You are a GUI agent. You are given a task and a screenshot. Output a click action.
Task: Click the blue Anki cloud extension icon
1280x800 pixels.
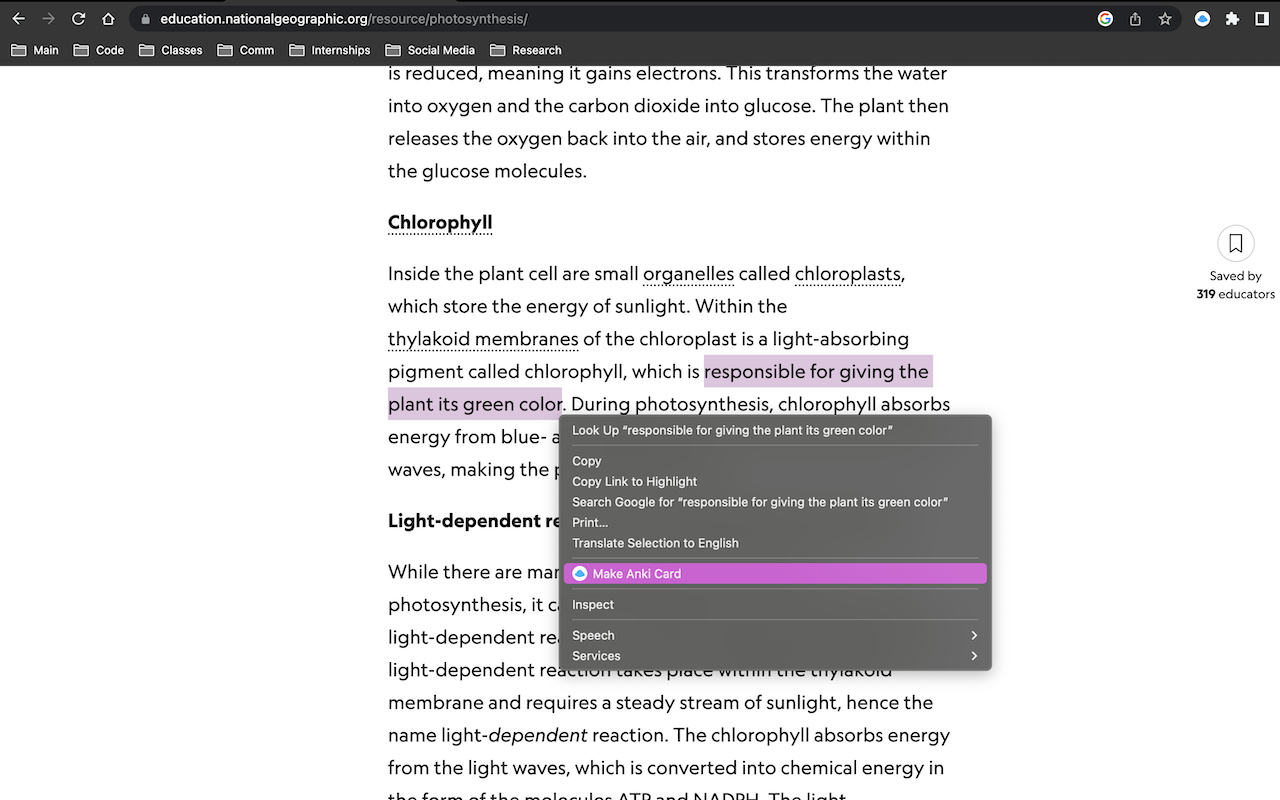coord(1202,18)
